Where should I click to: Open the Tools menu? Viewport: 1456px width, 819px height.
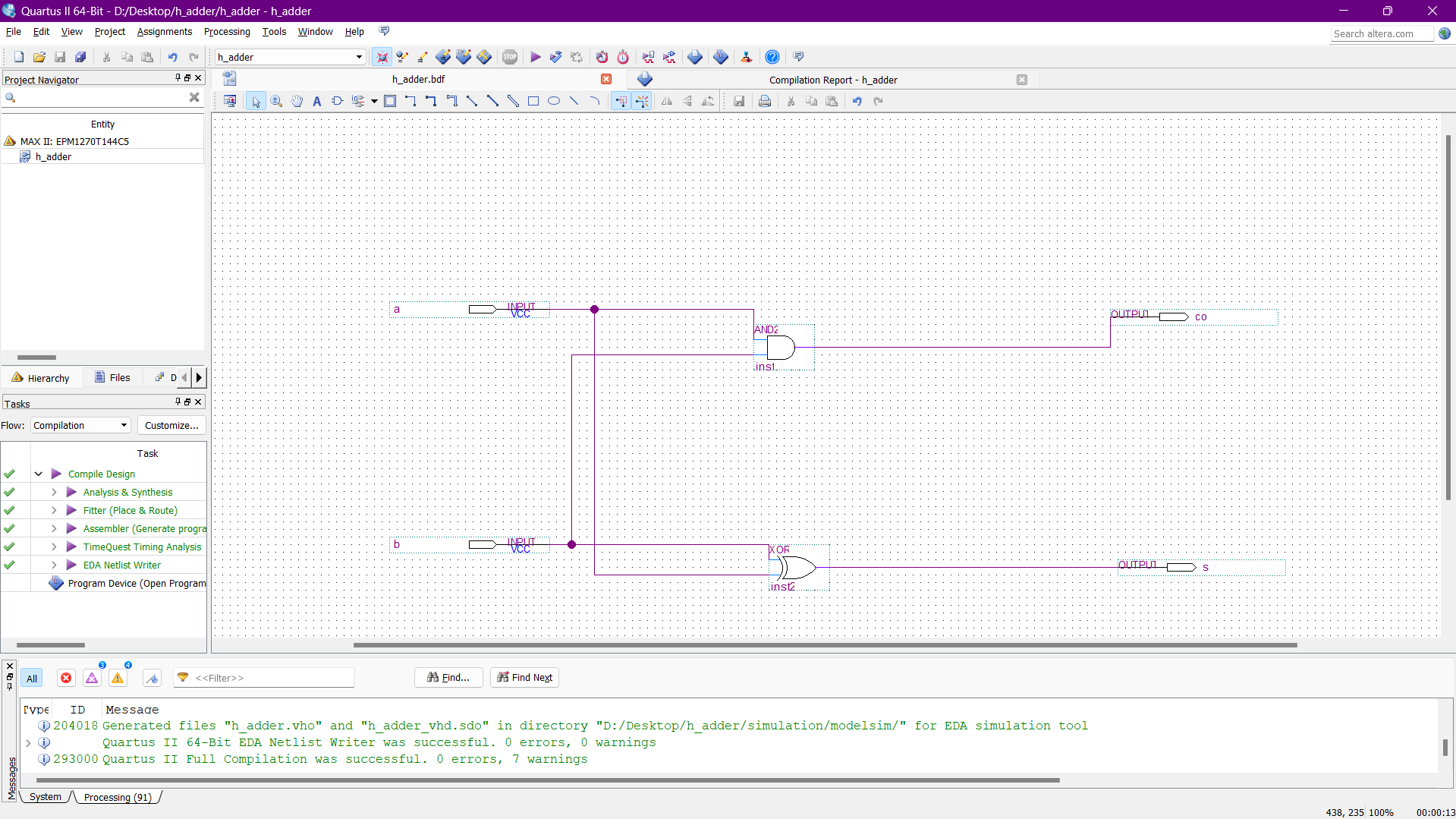[274, 31]
